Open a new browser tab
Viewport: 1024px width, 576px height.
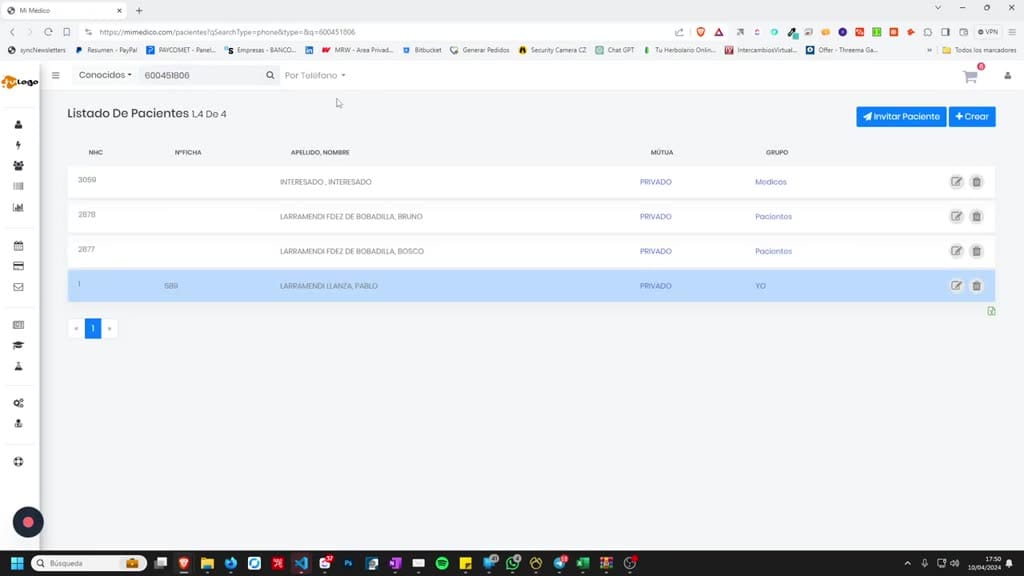[x=139, y=10]
